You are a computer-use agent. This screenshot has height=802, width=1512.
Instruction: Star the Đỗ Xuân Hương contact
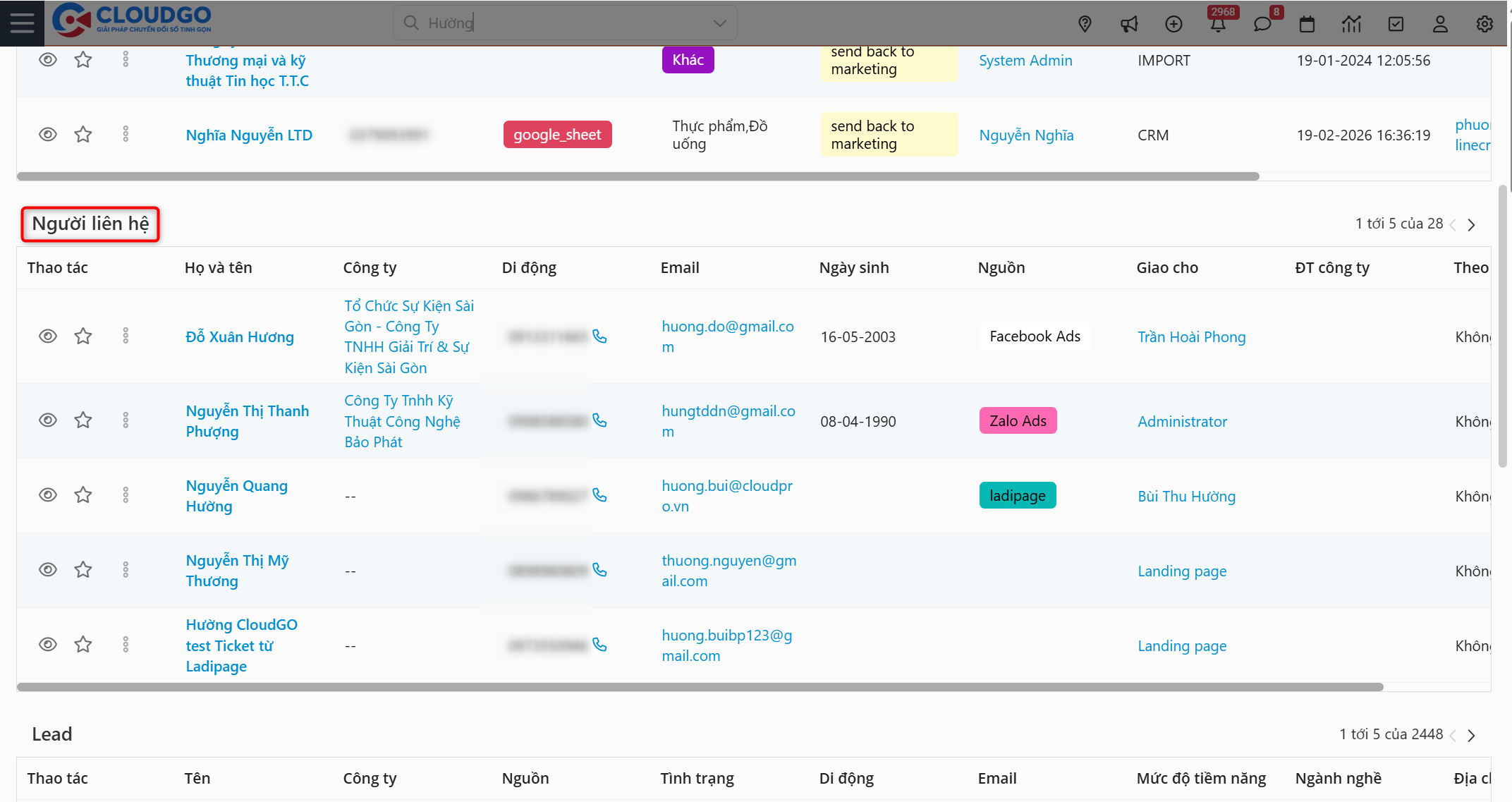point(83,336)
